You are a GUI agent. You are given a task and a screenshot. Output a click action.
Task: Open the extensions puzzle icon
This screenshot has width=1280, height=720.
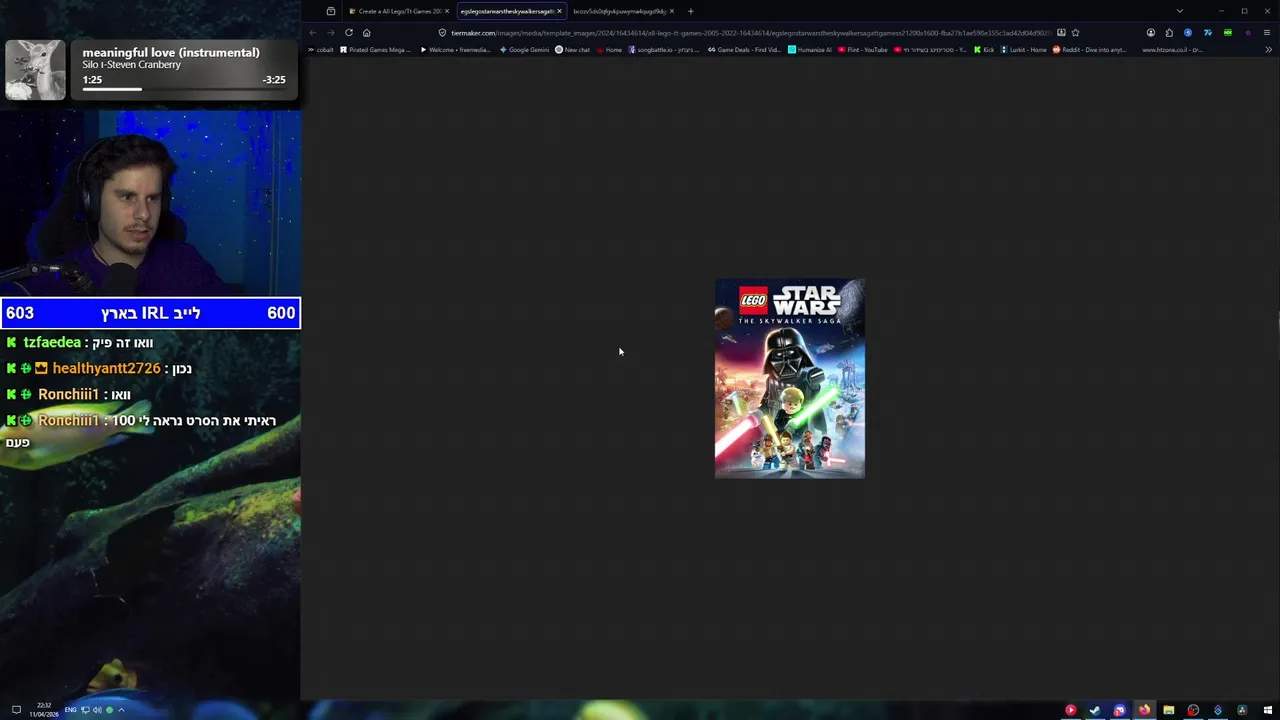tap(1169, 32)
